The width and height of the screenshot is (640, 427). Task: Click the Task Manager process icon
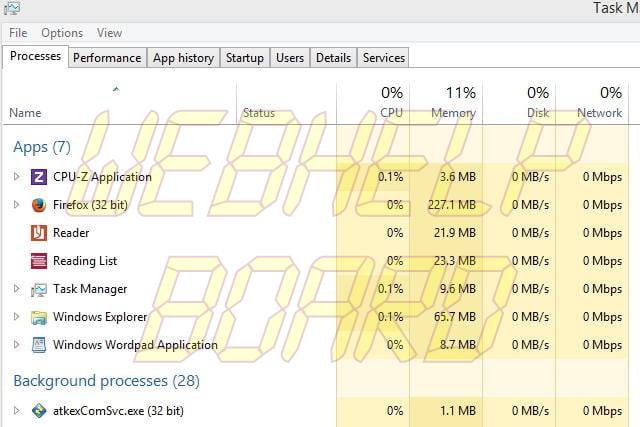(39, 289)
